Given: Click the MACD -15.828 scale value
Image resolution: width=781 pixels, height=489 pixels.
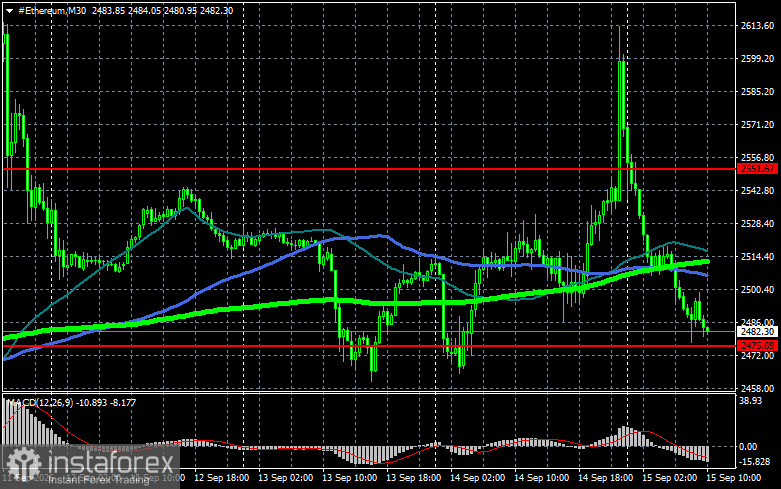Looking at the screenshot, I should [755, 462].
